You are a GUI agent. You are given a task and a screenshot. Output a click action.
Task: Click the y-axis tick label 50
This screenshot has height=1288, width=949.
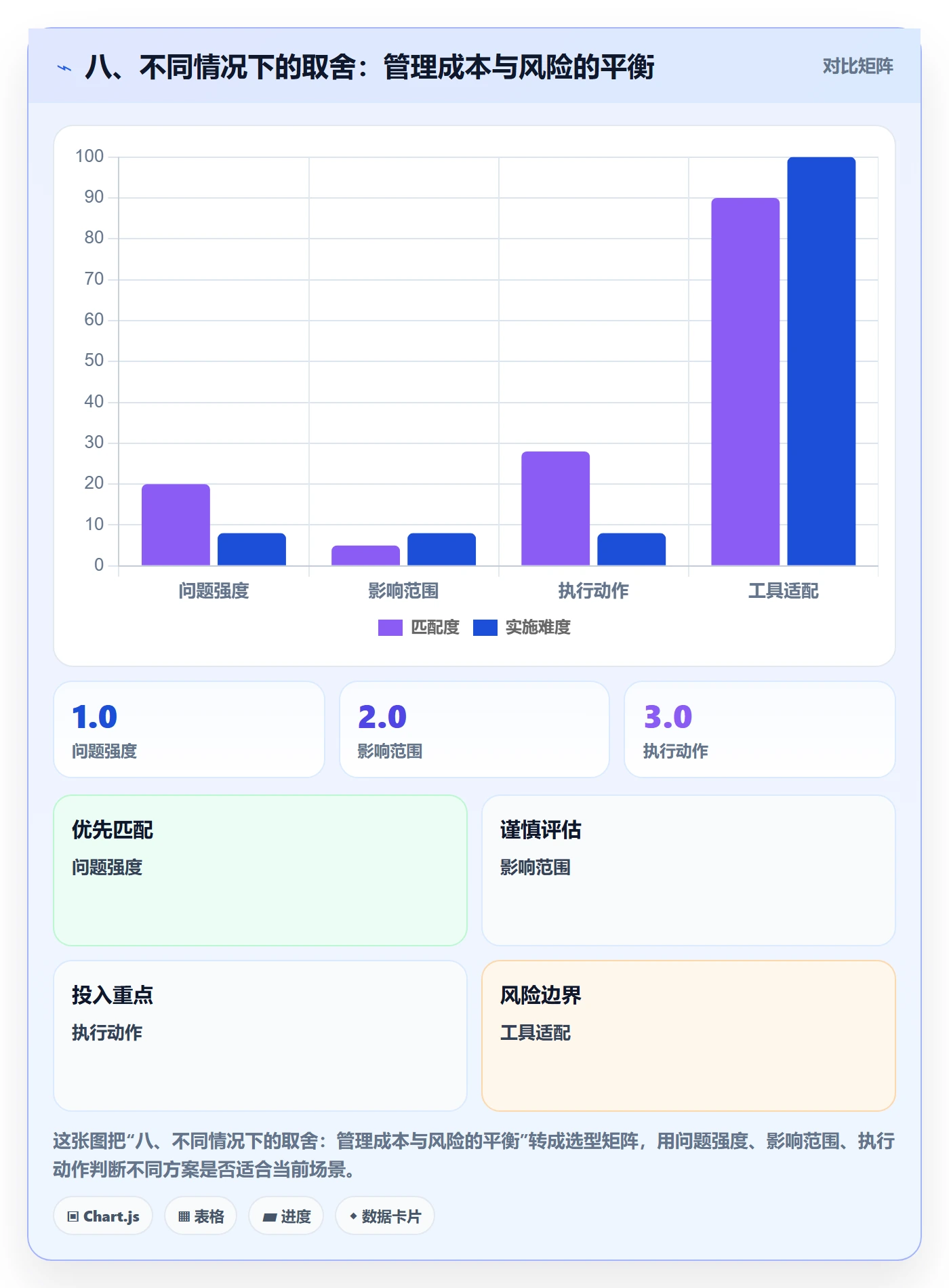pyautogui.click(x=94, y=361)
